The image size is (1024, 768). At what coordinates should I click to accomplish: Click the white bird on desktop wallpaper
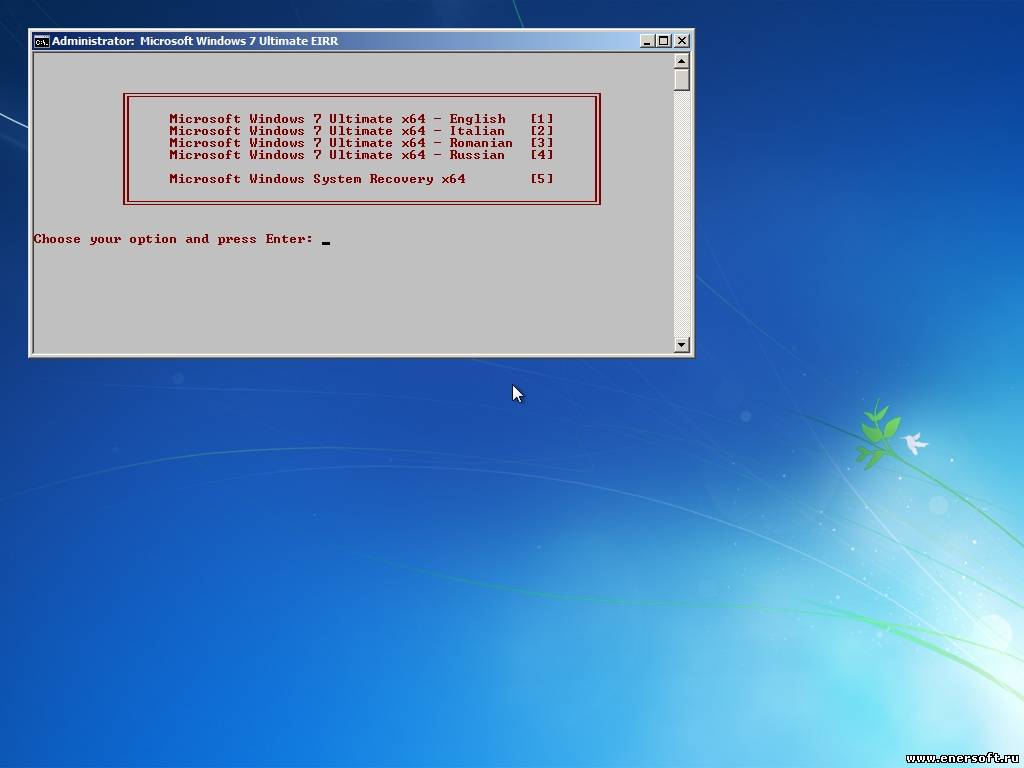pyautogui.click(x=913, y=442)
